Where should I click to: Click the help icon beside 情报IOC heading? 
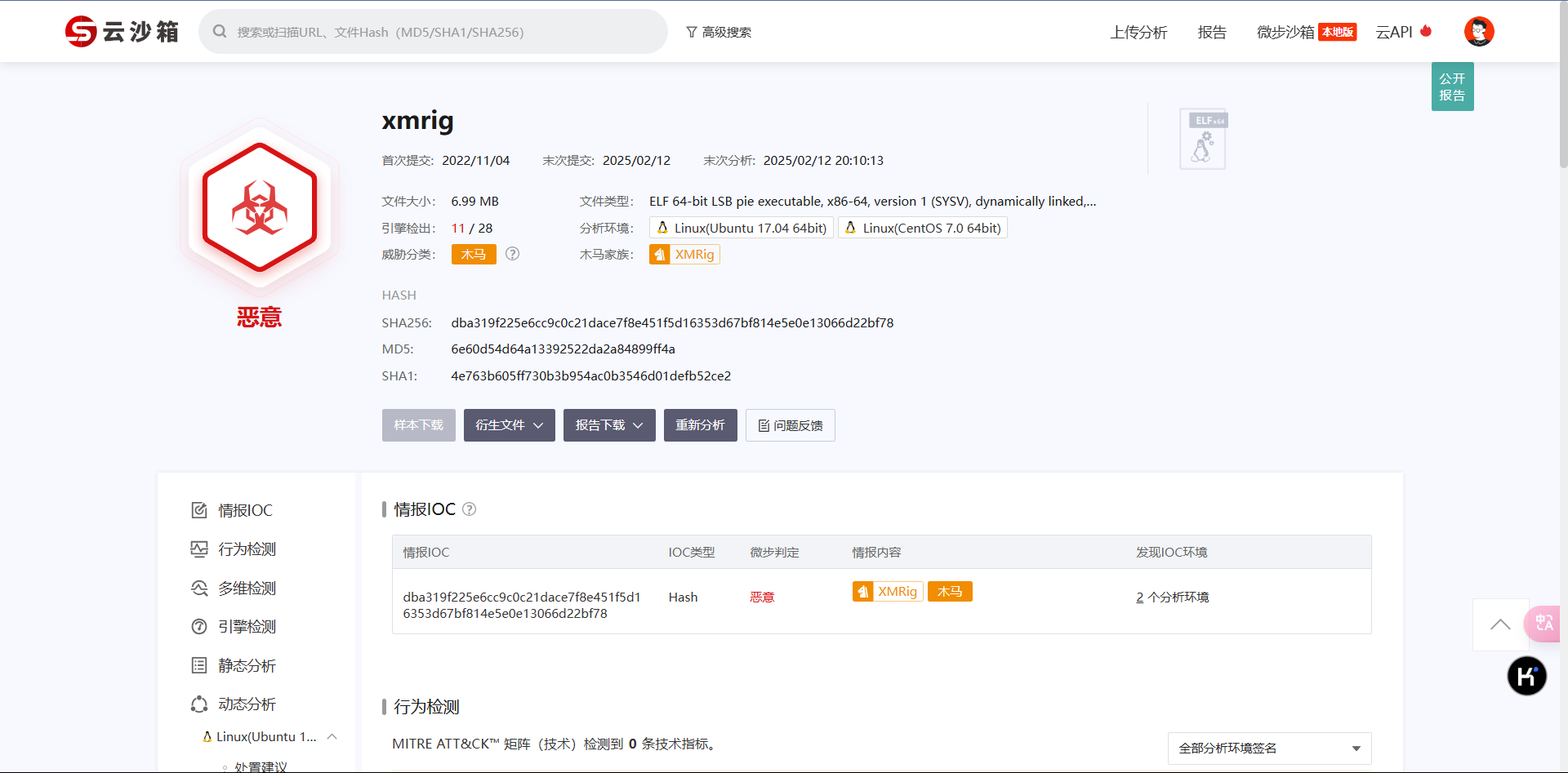[469, 509]
